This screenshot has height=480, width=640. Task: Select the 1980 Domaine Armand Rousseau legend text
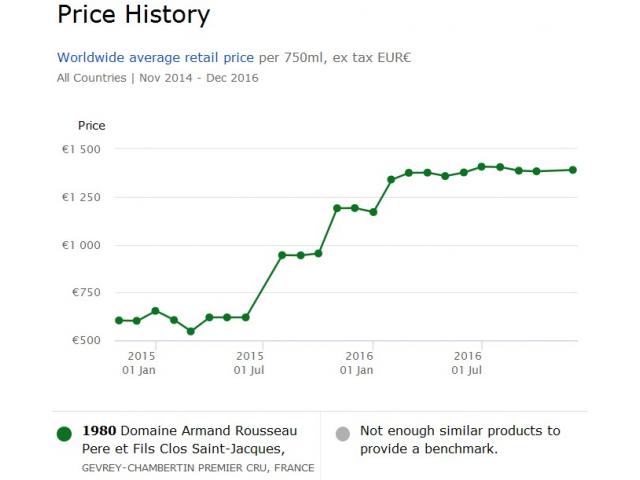click(190, 440)
